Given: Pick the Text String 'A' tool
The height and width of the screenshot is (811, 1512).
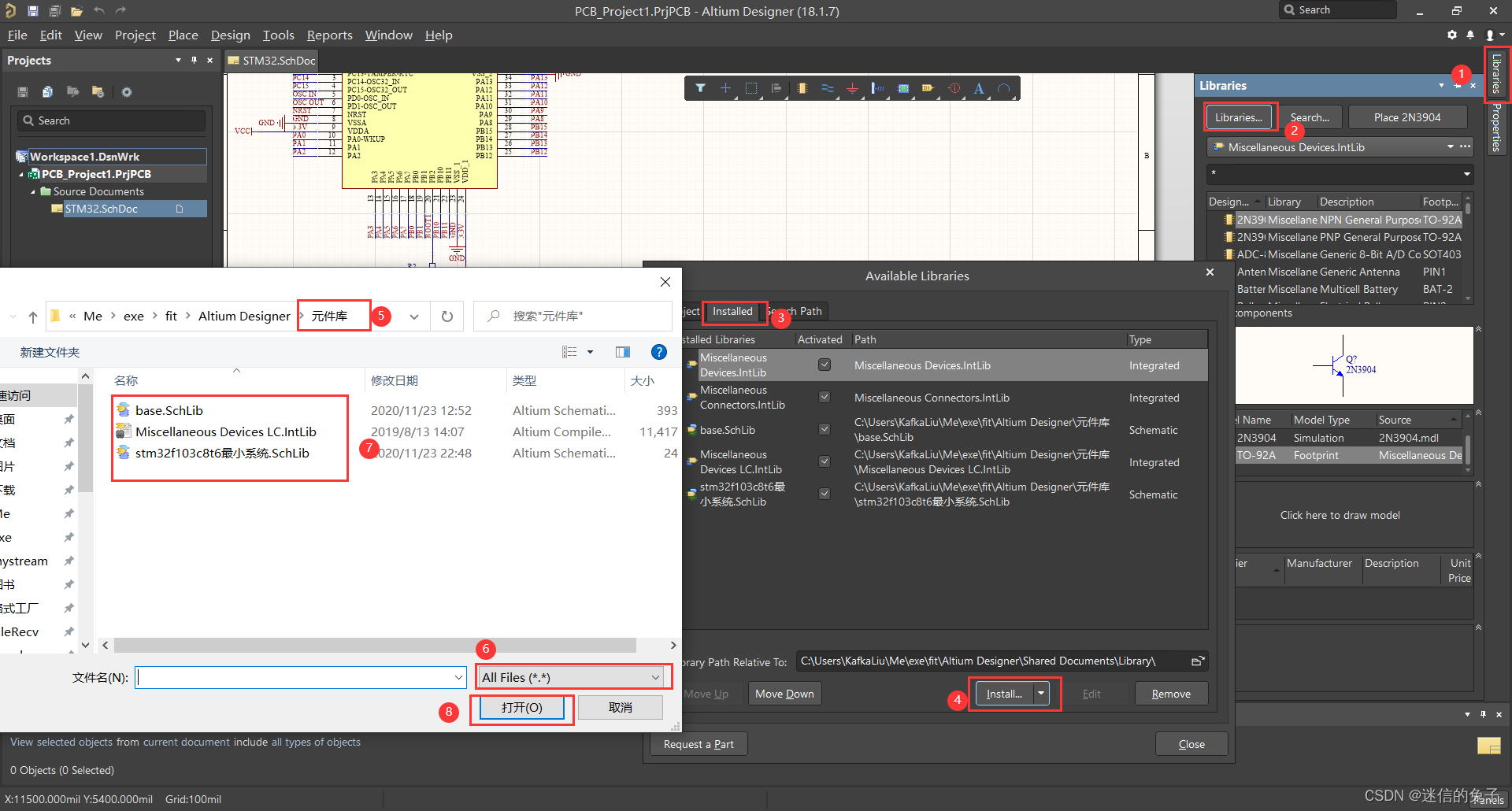Looking at the screenshot, I should point(979,88).
